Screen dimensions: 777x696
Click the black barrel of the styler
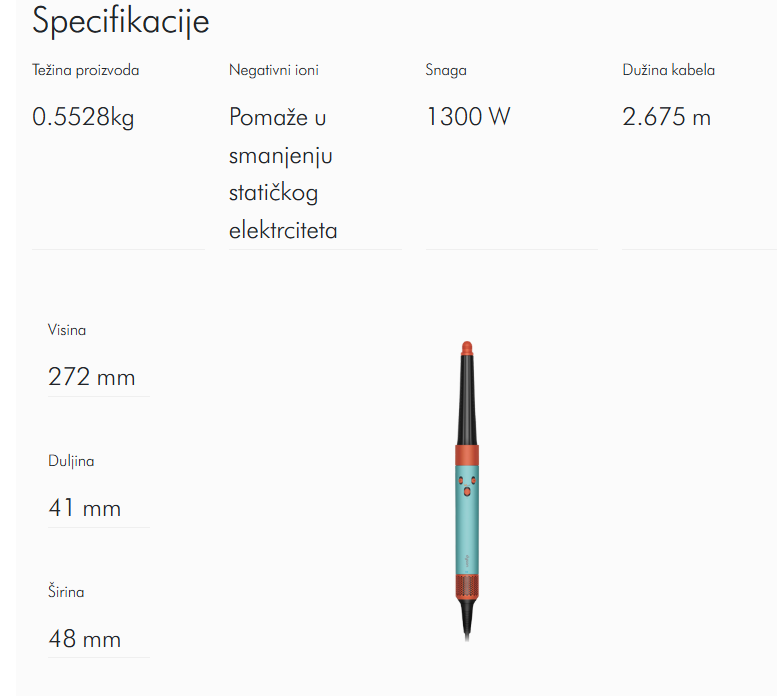467,400
